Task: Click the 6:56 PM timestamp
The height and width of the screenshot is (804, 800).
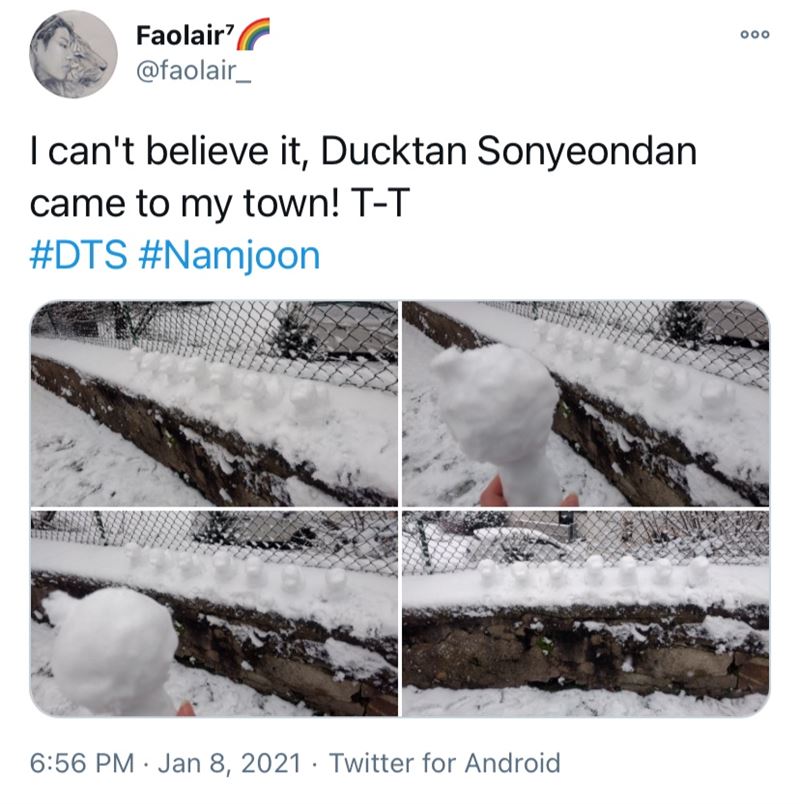Action: tap(82, 762)
